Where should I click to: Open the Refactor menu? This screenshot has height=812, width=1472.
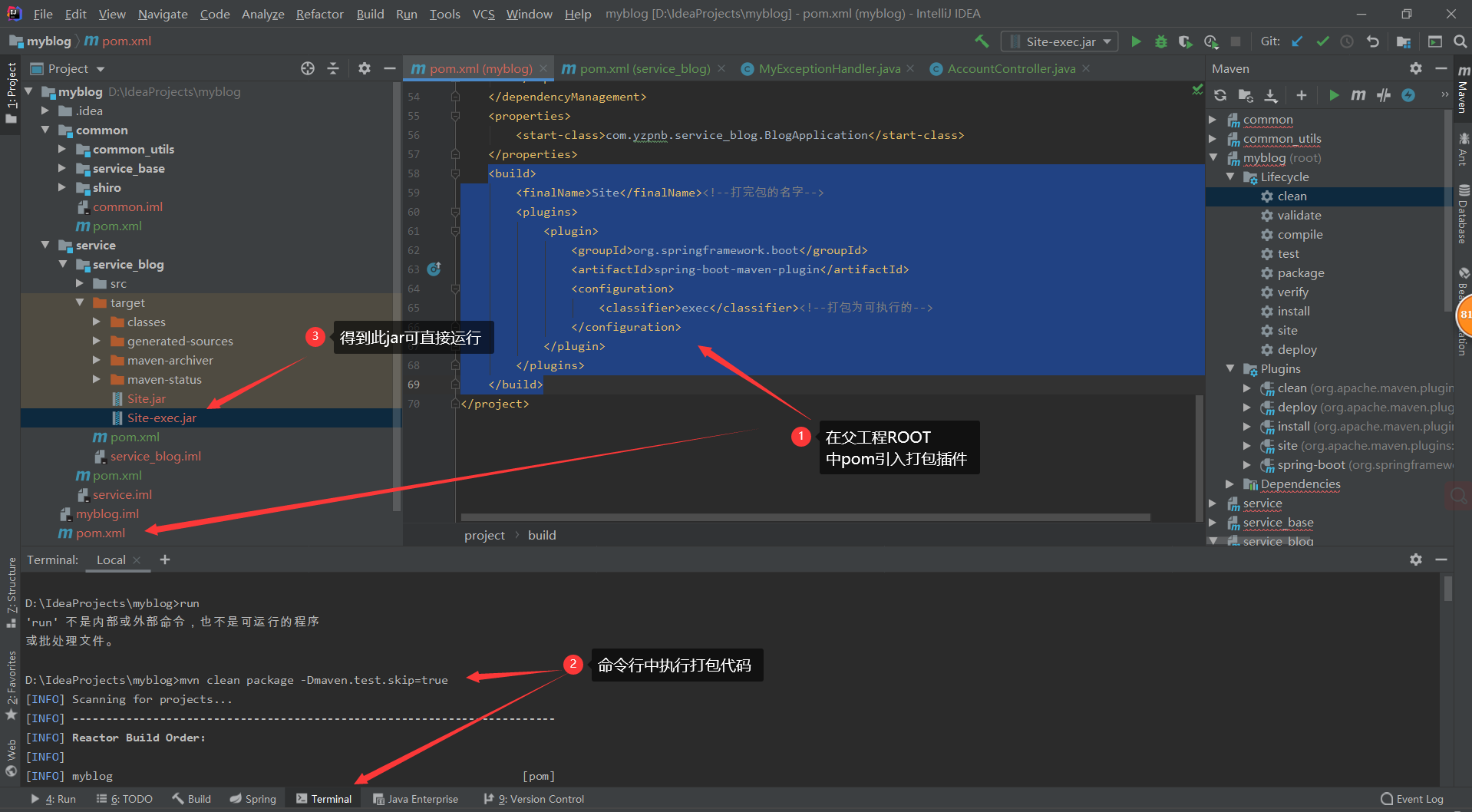pyautogui.click(x=319, y=14)
